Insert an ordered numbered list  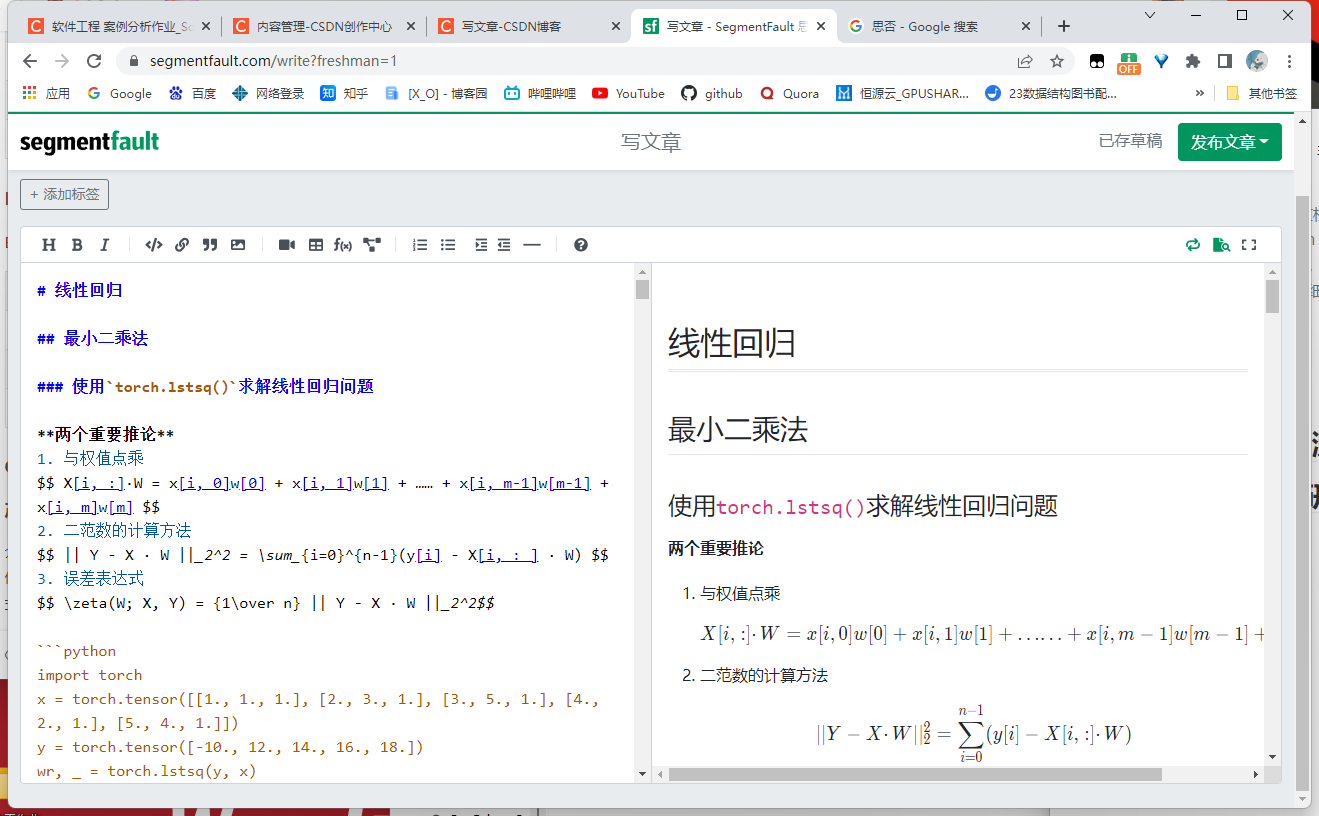click(420, 245)
